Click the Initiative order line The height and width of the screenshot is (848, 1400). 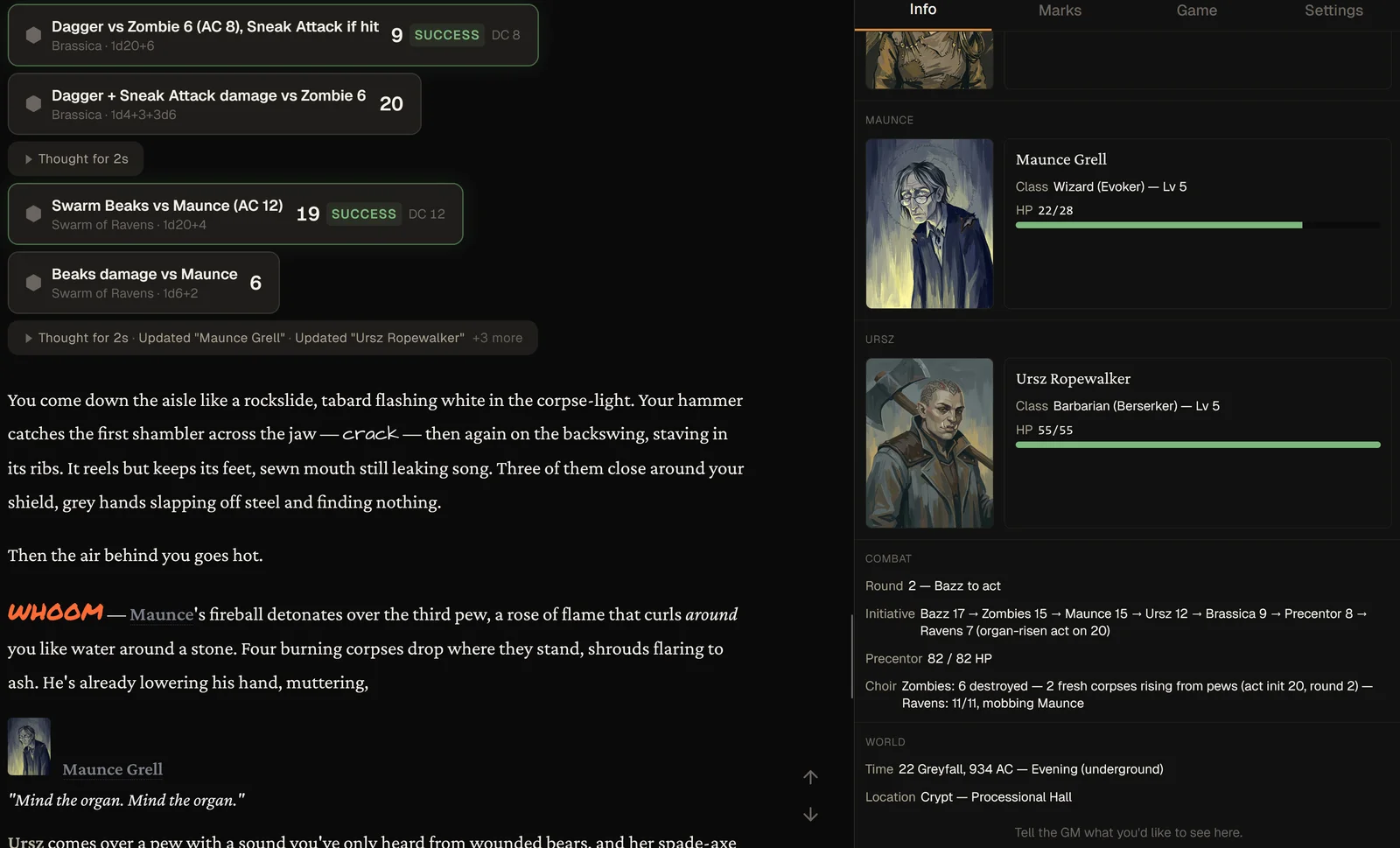coord(1116,623)
